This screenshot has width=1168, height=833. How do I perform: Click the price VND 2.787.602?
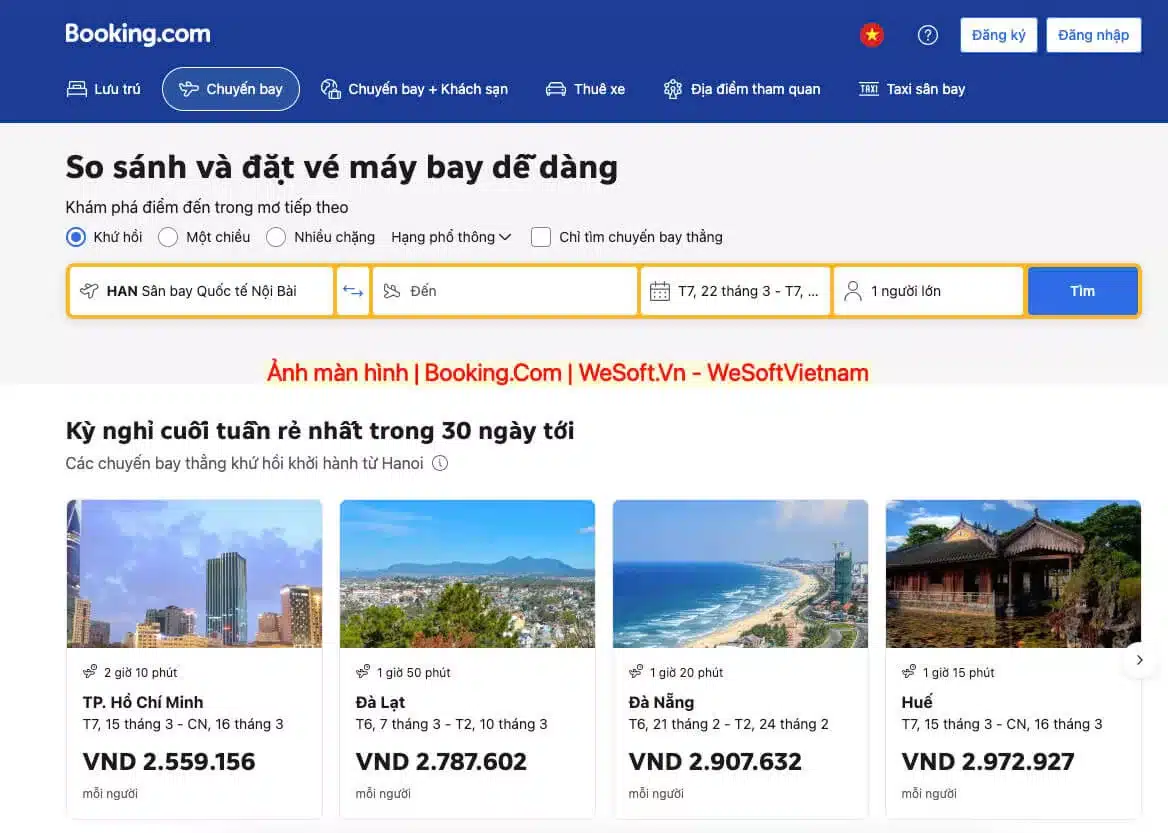tap(441, 761)
